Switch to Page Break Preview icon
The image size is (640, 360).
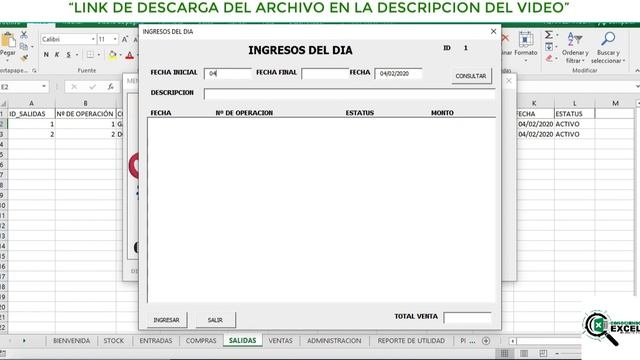543,353
